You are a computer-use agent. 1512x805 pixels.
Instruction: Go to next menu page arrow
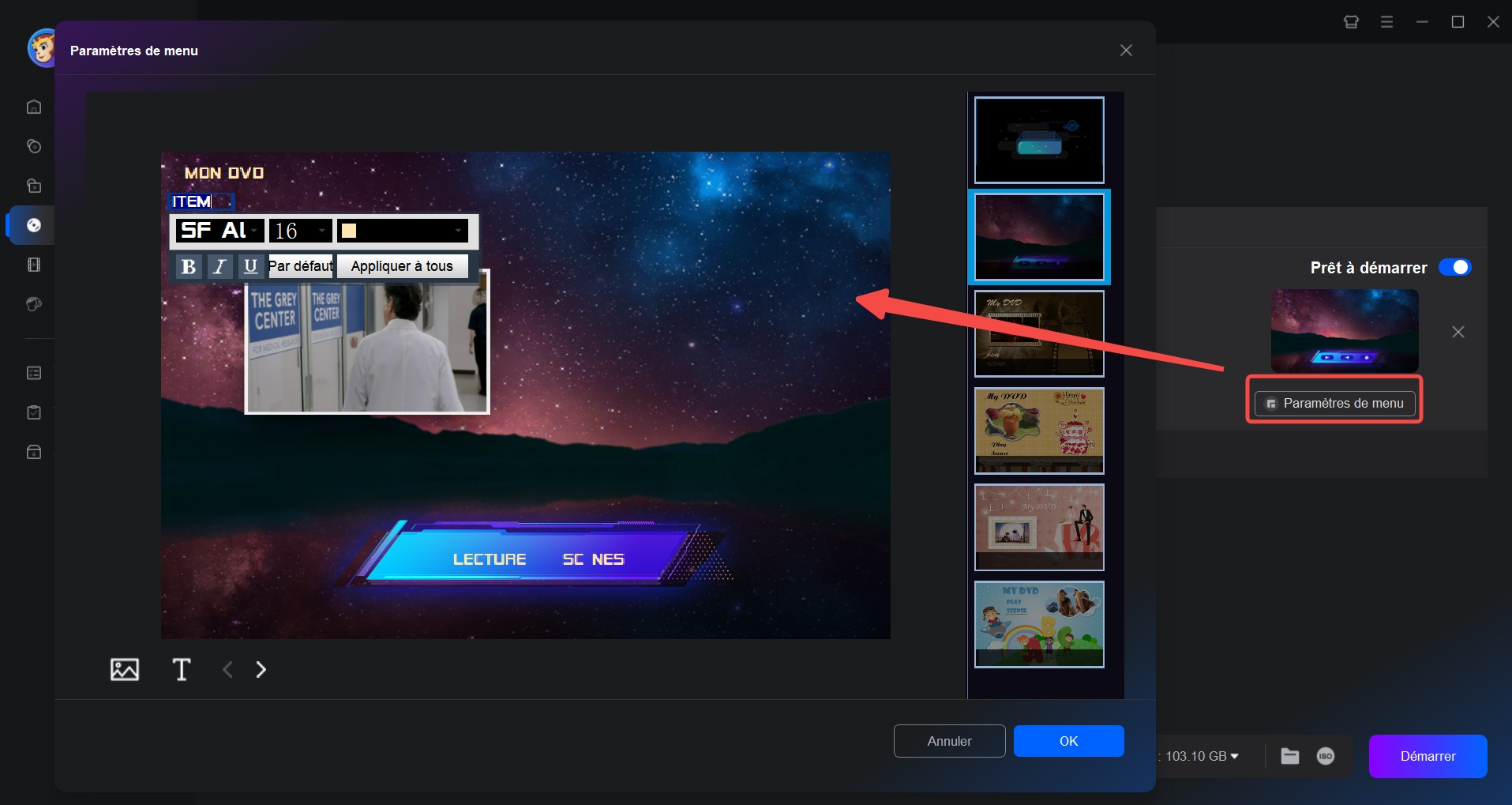(261, 669)
